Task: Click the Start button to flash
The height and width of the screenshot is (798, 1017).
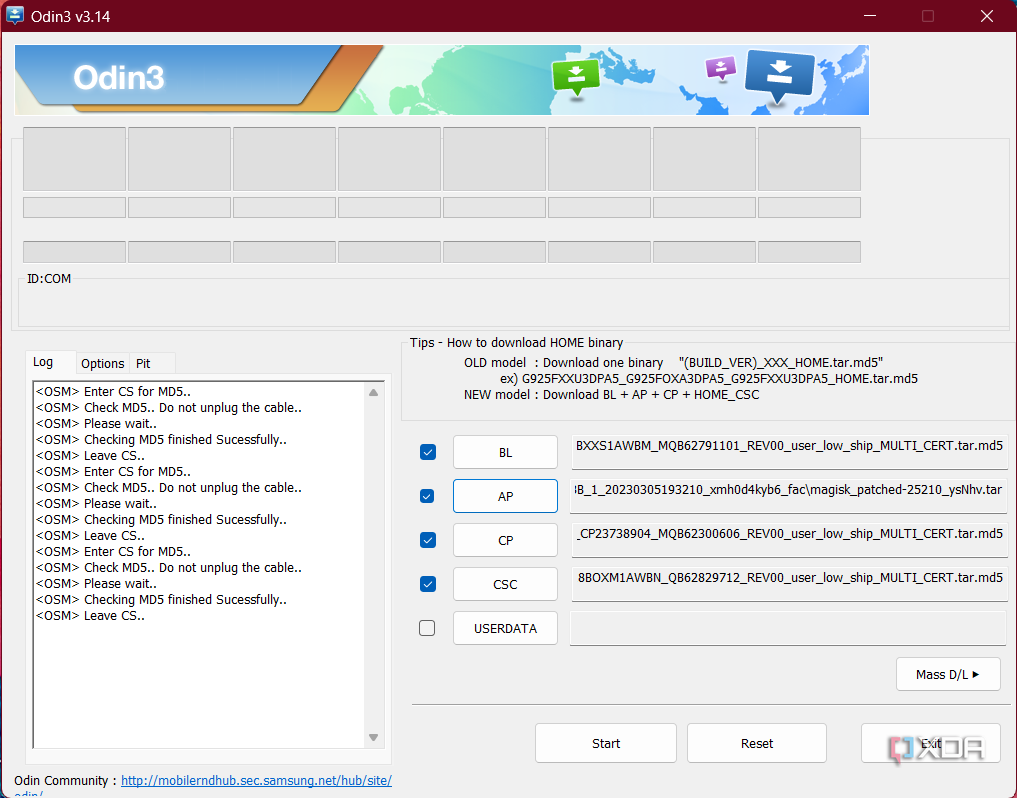Action: tap(606, 744)
